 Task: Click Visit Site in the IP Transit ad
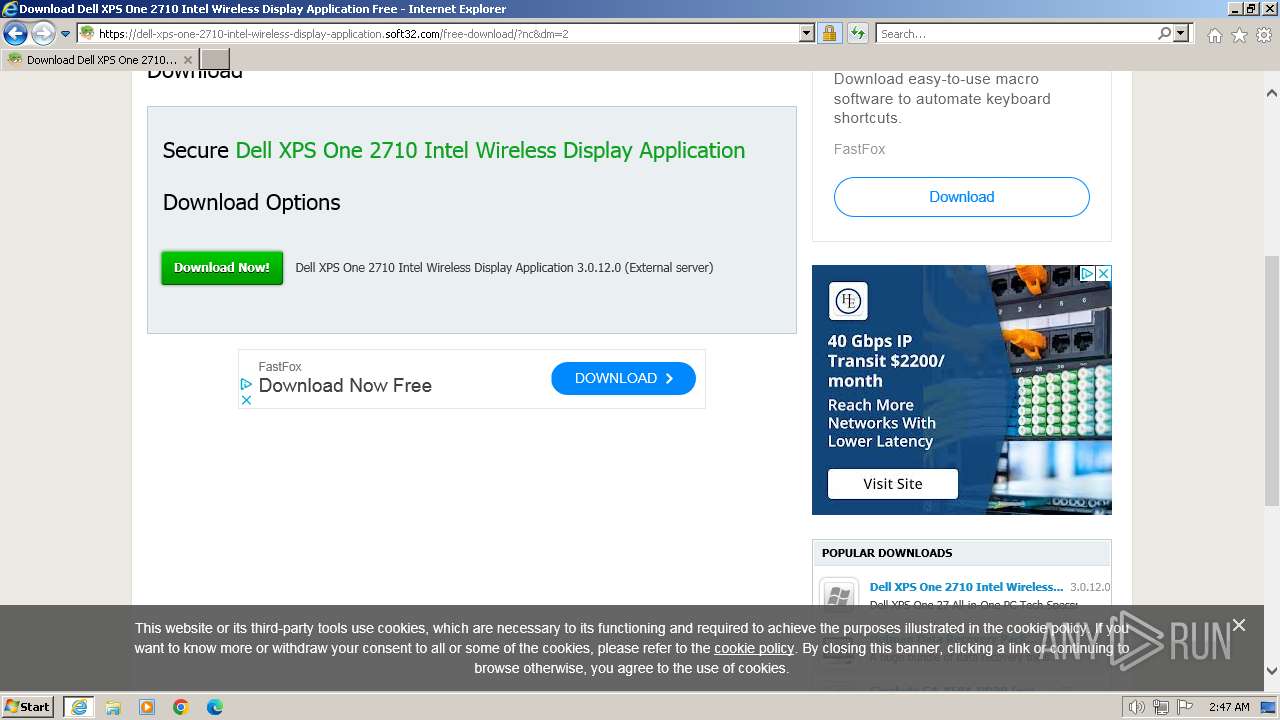coord(892,483)
